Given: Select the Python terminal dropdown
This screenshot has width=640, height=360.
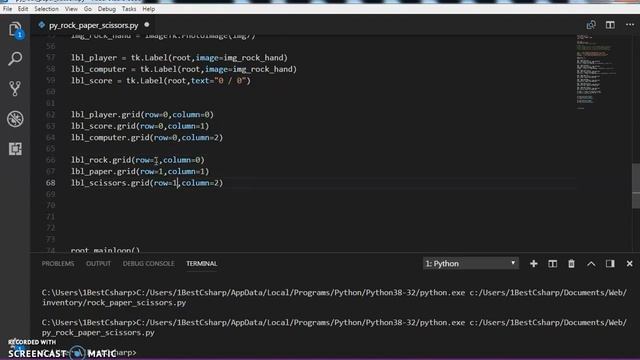Looking at the screenshot, I should (471, 264).
